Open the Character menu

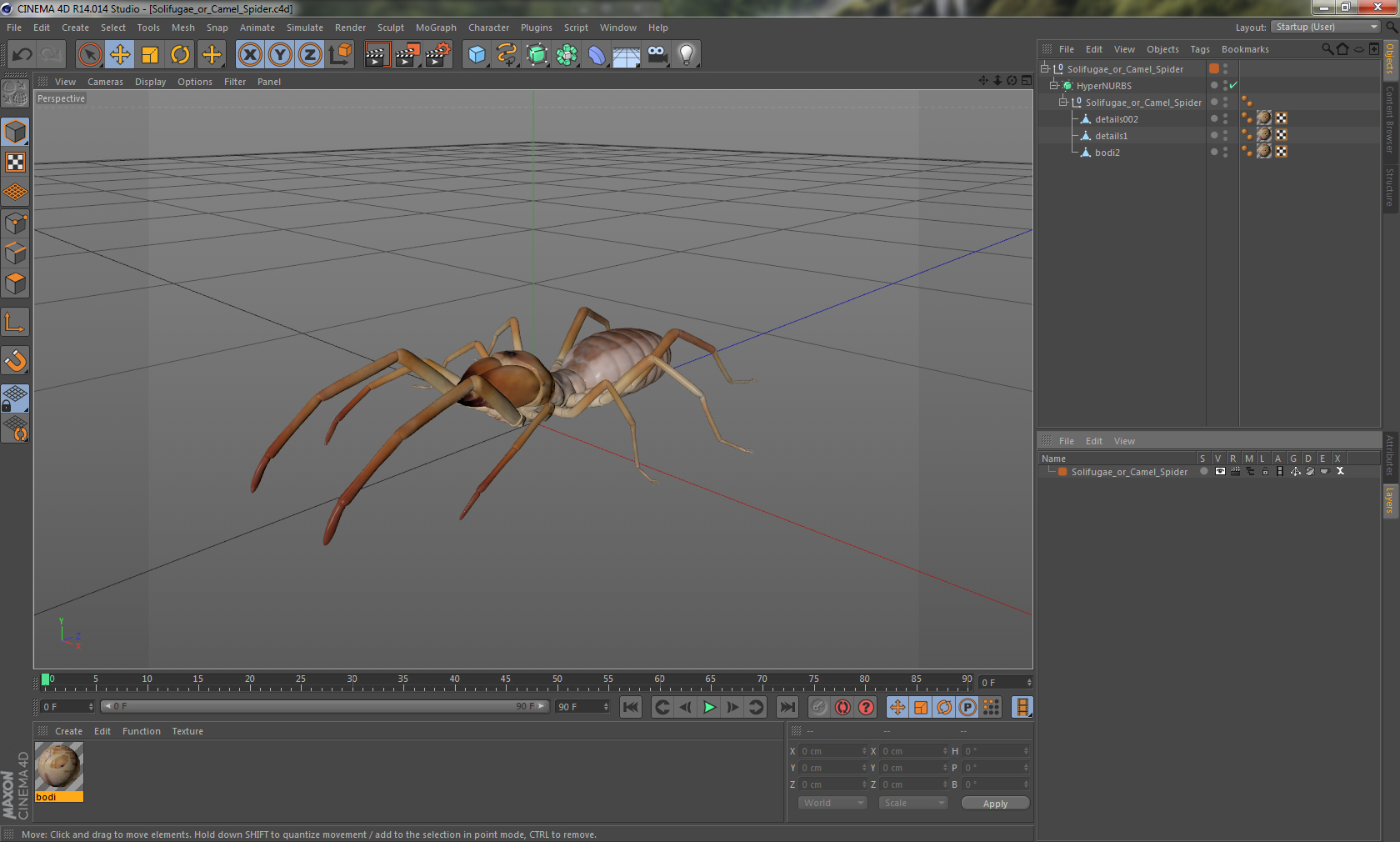(488, 28)
